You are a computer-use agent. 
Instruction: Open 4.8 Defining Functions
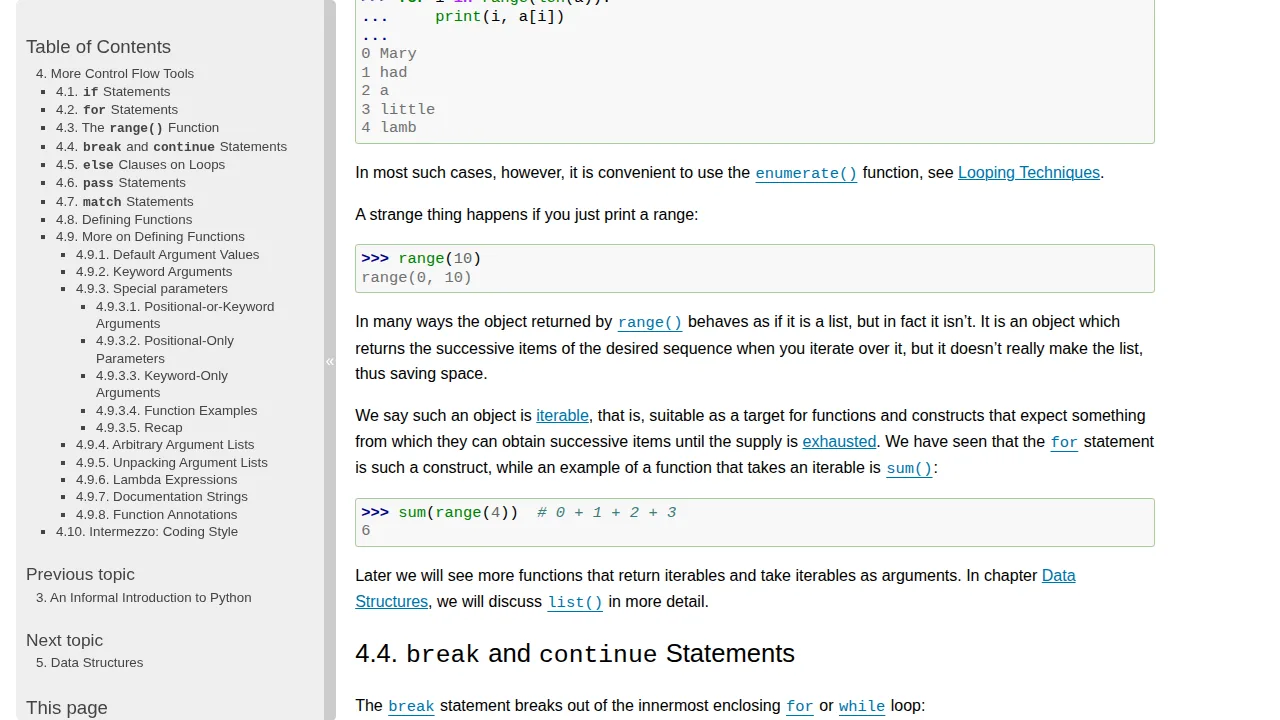(x=124, y=220)
